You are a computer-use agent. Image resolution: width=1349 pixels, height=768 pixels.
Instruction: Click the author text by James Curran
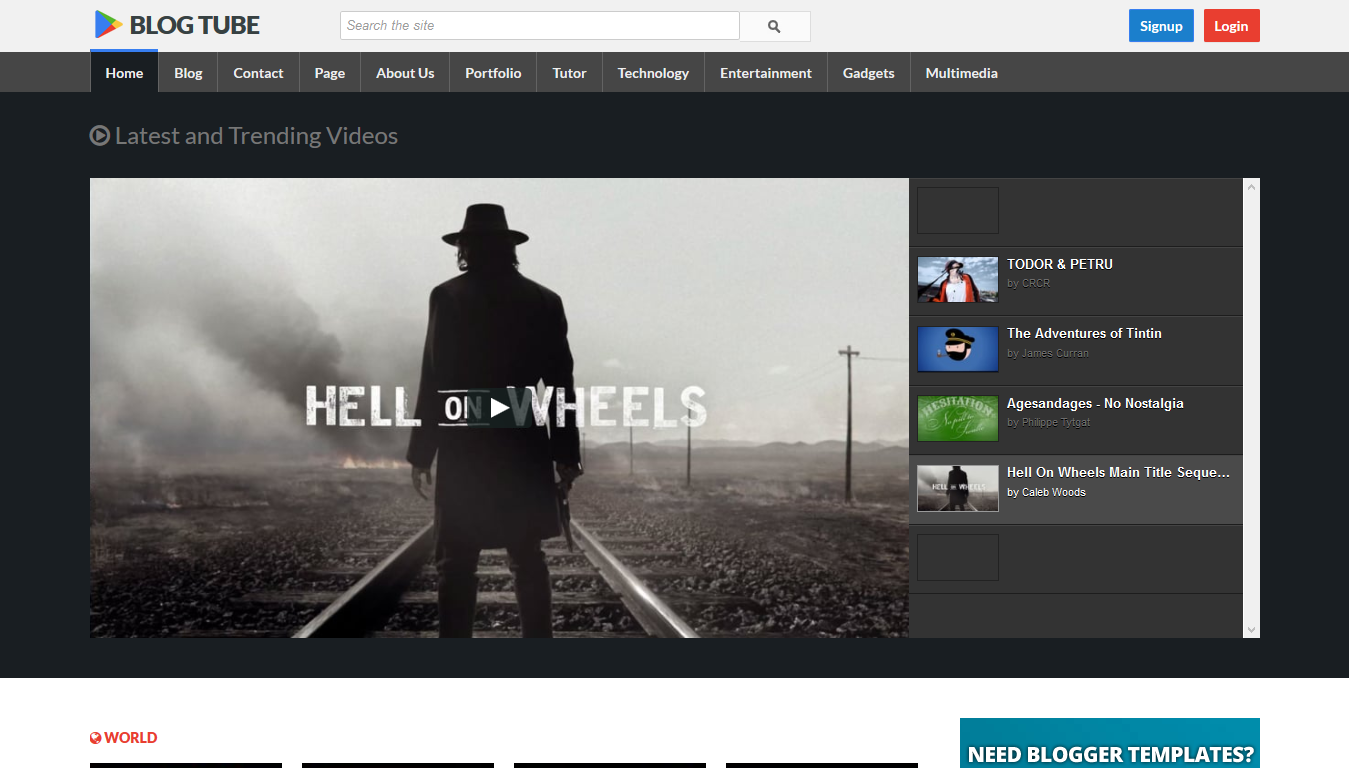pyautogui.click(x=1048, y=353)
